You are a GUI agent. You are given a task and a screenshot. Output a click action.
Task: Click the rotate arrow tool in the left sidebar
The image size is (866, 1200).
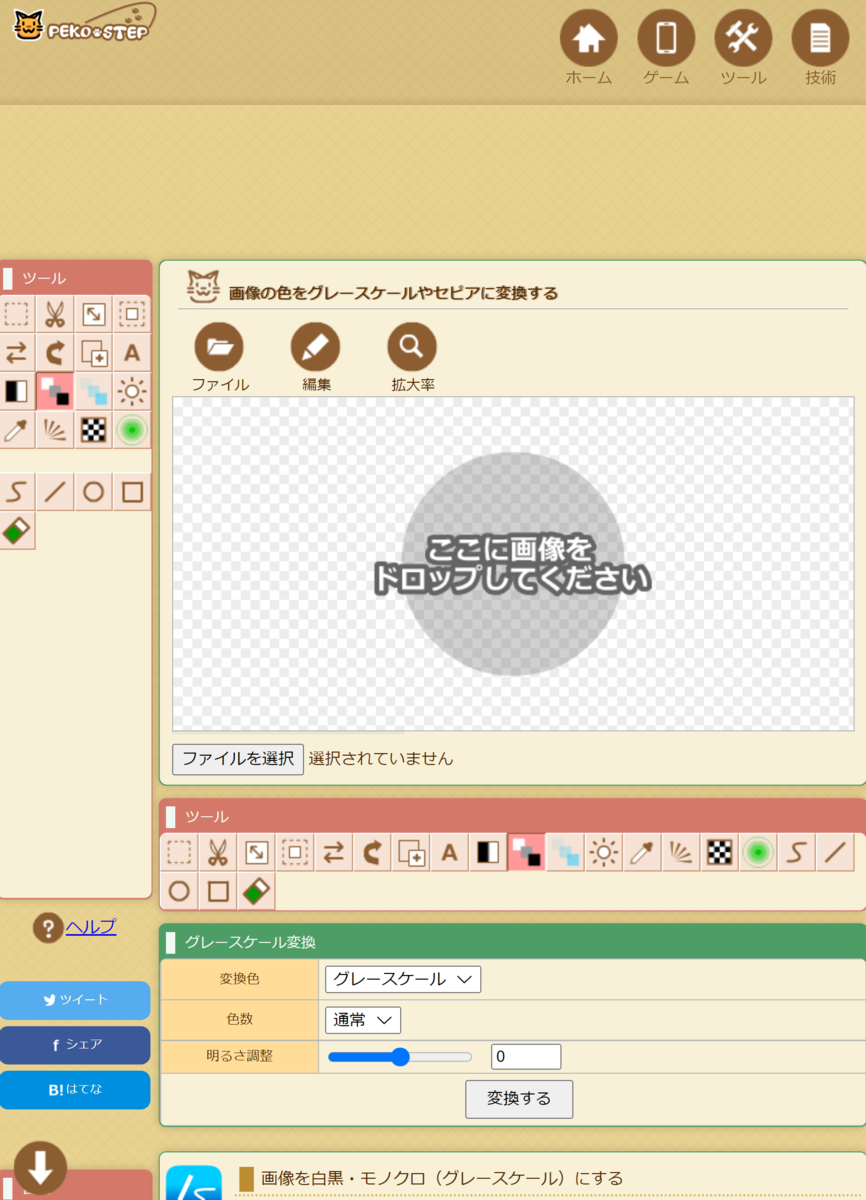pyautogui.click(x=55, y=353)
